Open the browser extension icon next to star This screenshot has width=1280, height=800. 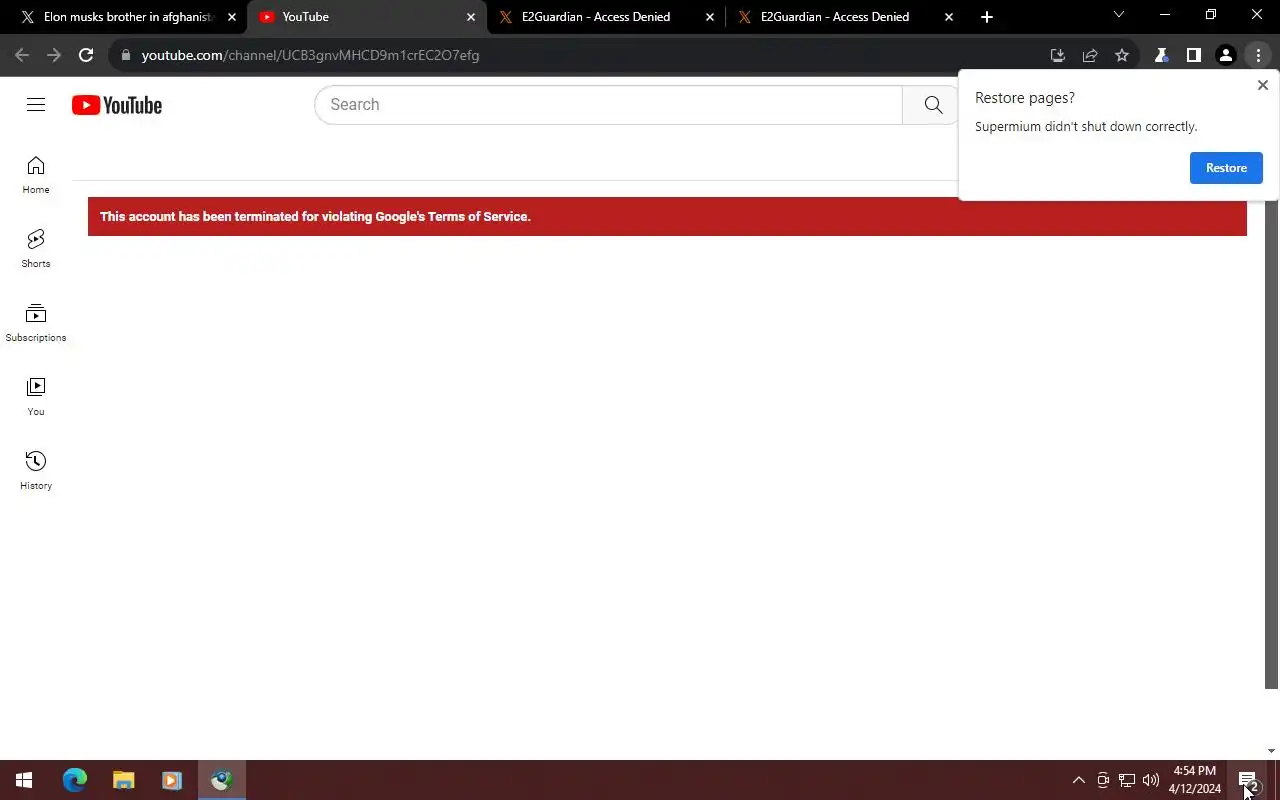(x=1161, y=55)
